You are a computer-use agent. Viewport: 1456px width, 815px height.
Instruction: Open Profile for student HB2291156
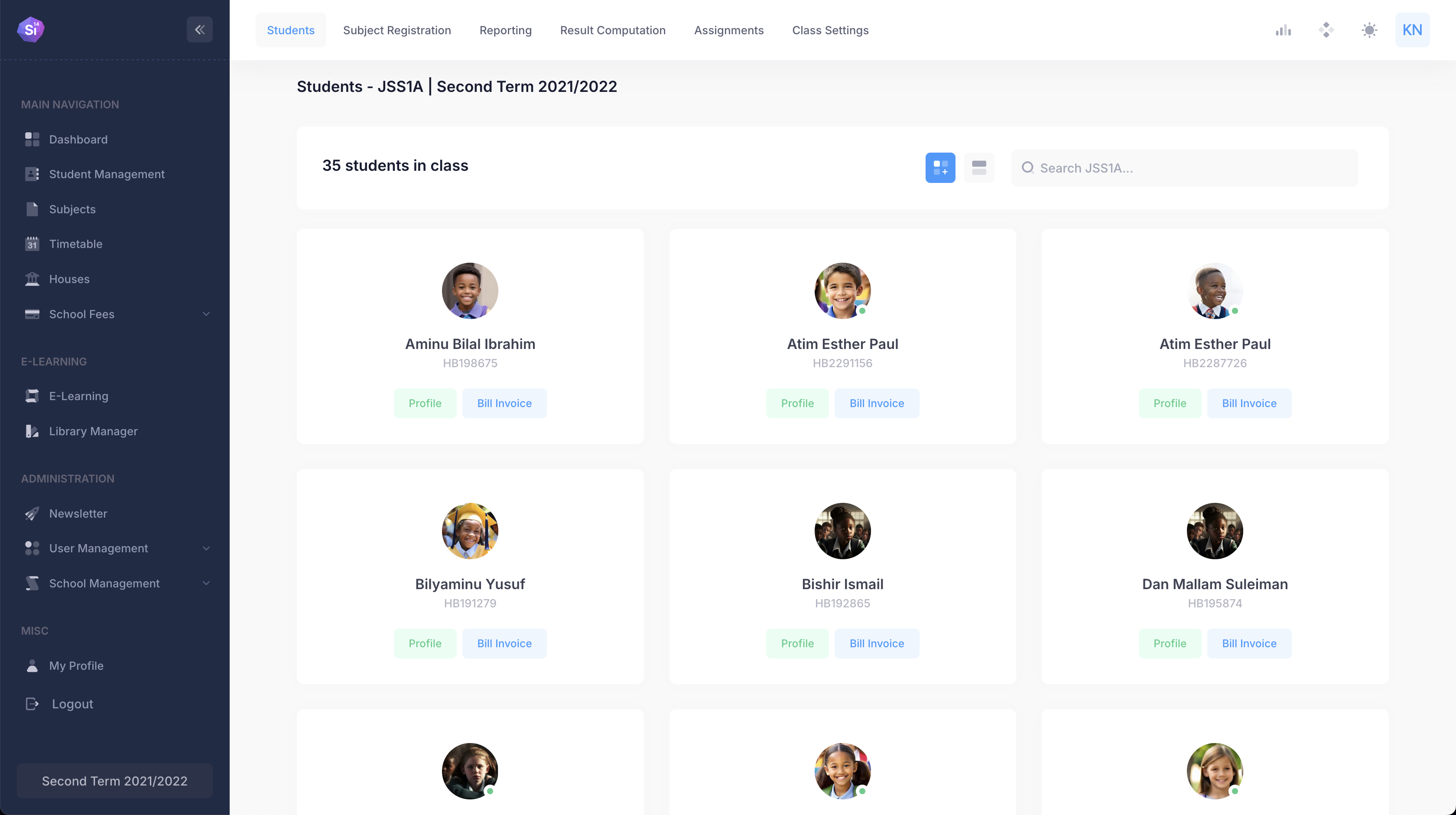pyautogui.click(x=797, y=403)
